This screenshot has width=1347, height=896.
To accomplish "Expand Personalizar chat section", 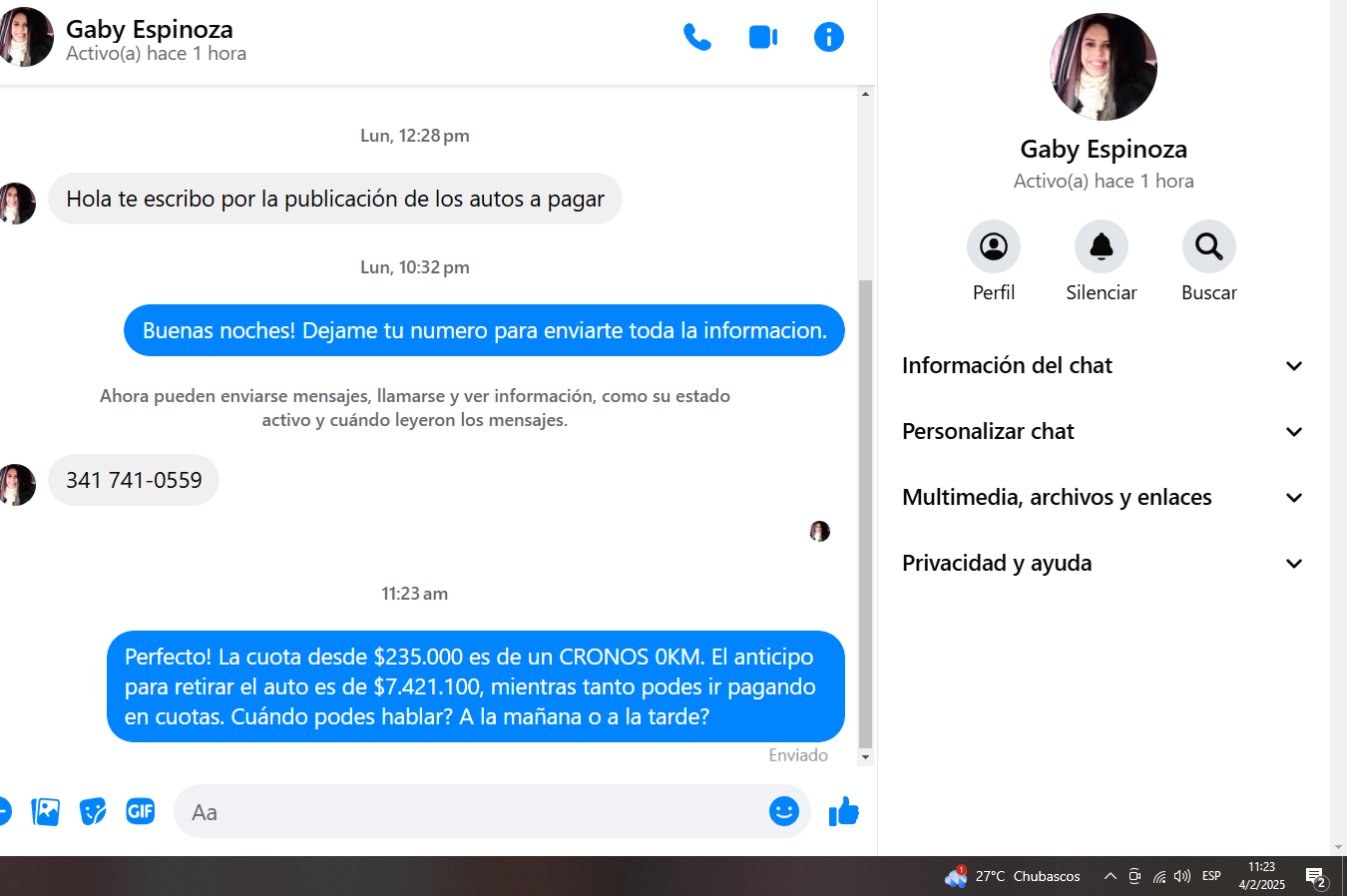I will [x=1102, y=432].
